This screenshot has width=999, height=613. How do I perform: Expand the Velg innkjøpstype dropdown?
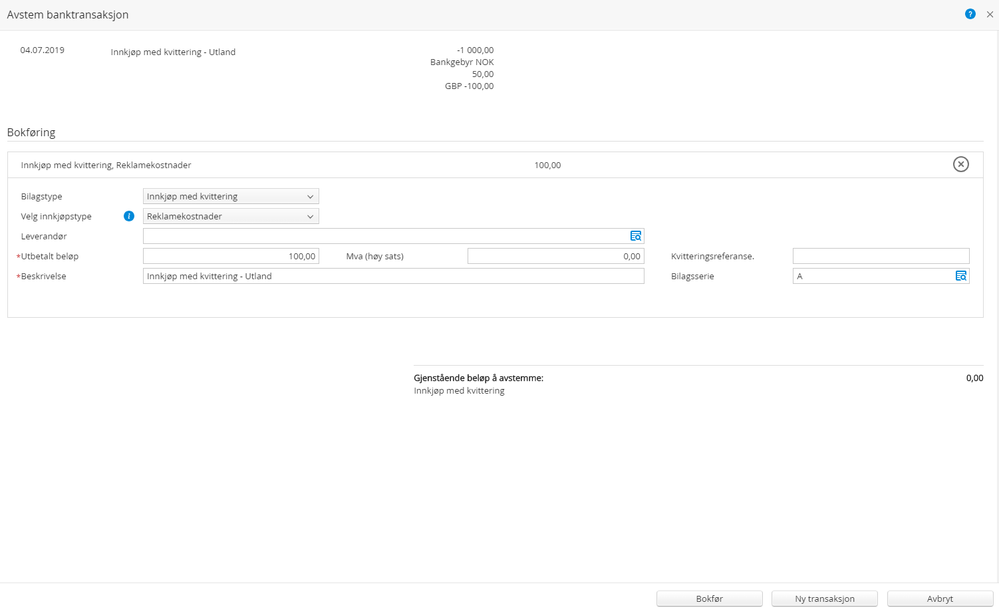tap(231, 216)
